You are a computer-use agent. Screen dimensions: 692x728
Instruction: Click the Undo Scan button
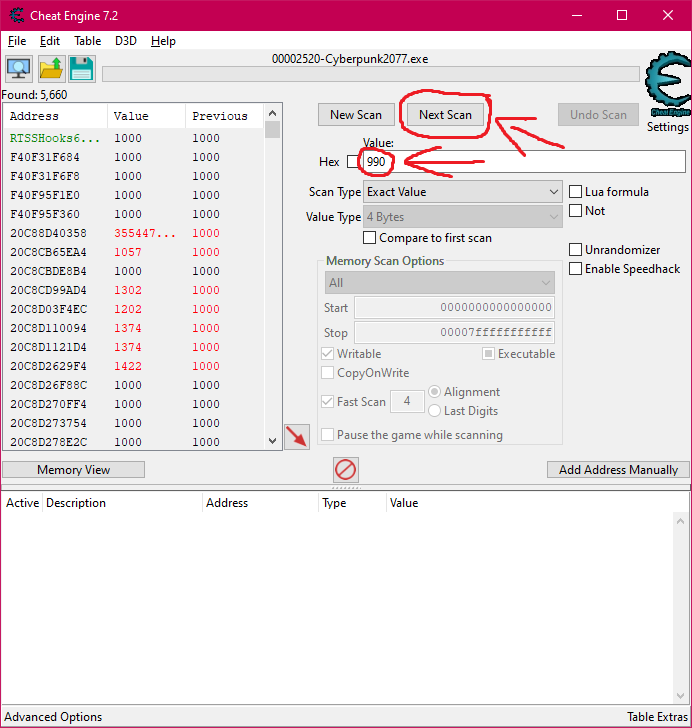click(x=598, y=115)
